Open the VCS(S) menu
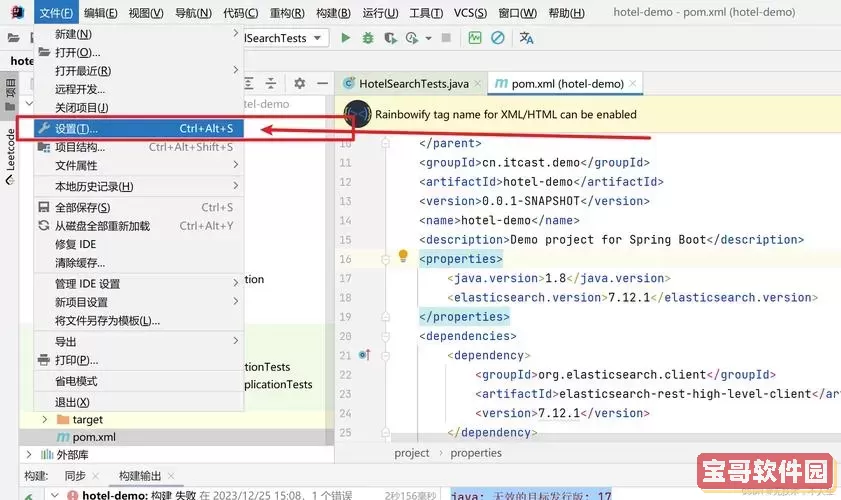The image size is (841, 500). click(x=470, y=12)
